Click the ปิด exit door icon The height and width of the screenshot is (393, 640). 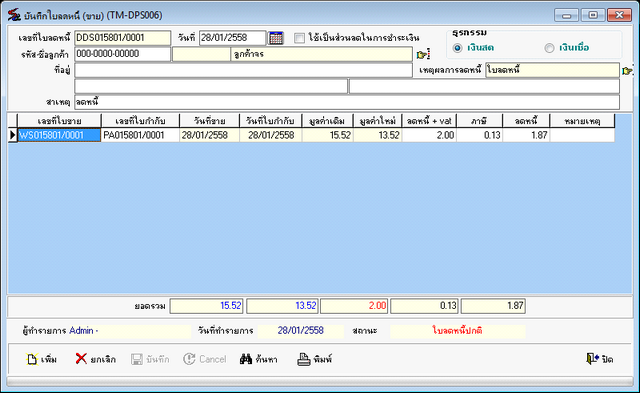592,359
